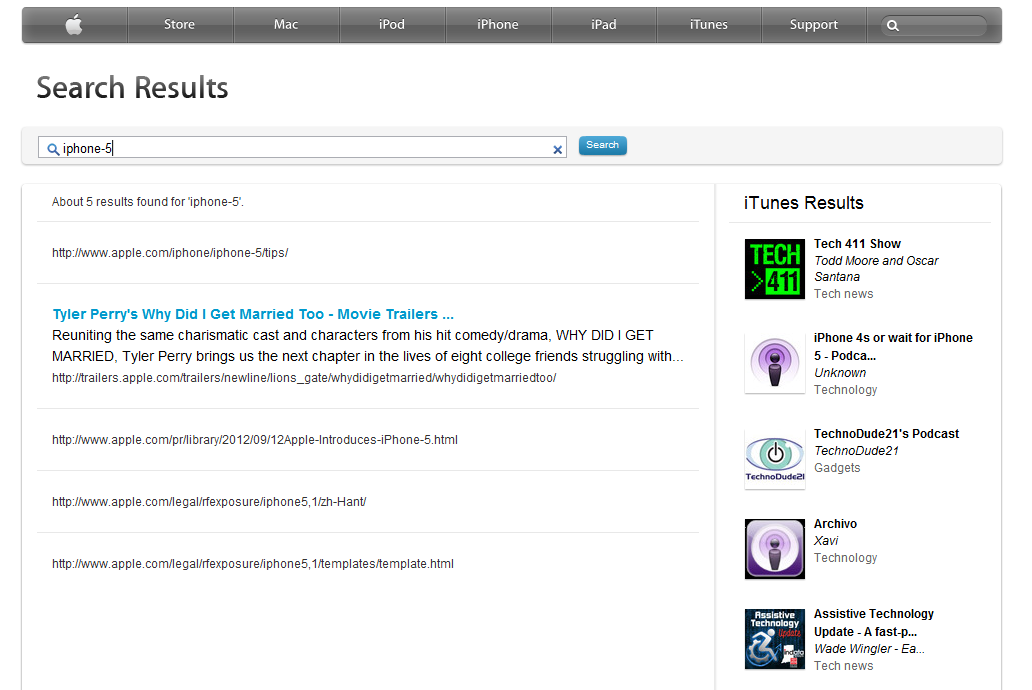Focus the 'iphone-5' search input box
This screenshot has width=1032, height=690.
302,147
